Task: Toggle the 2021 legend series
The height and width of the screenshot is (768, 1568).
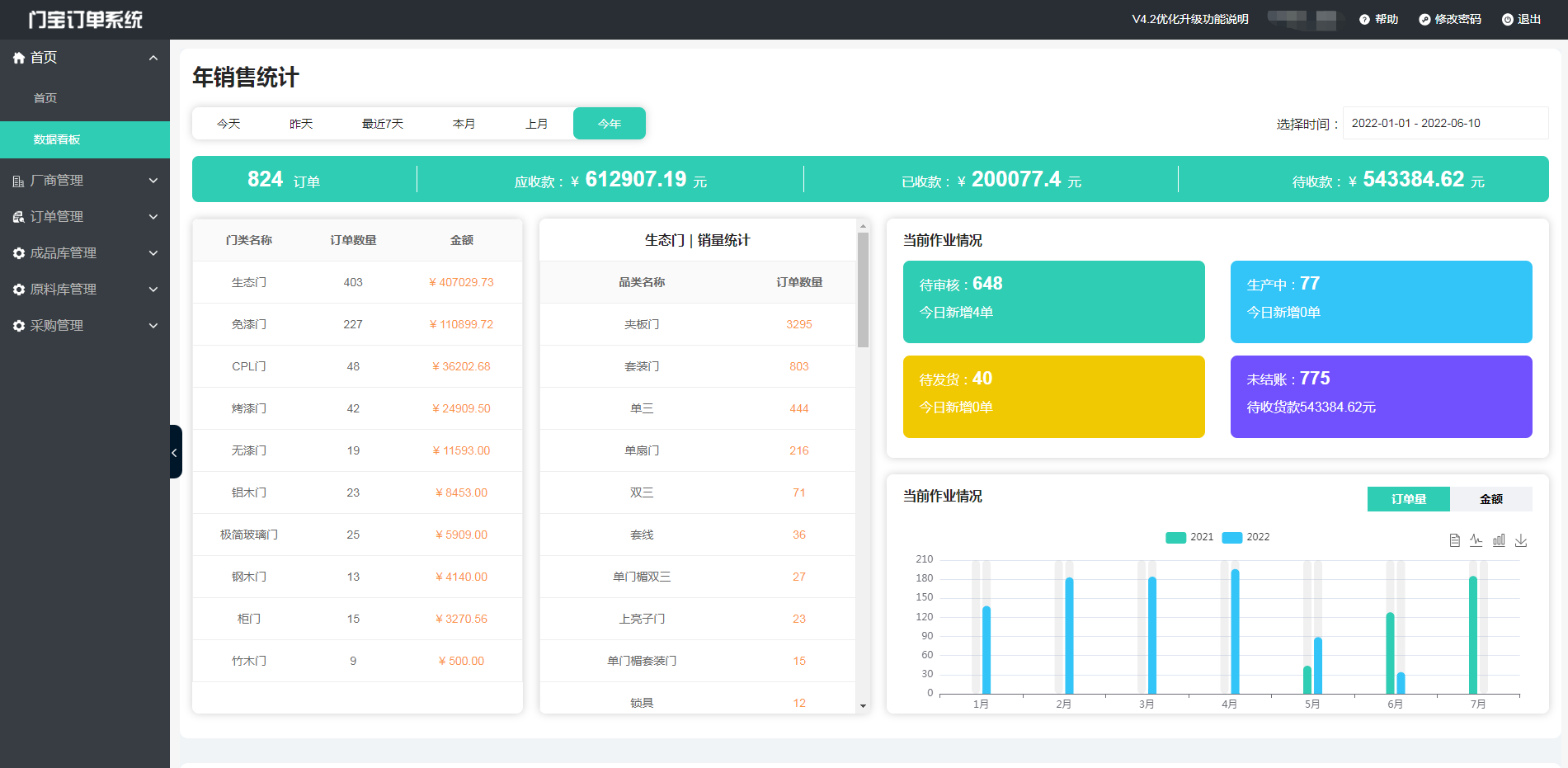Action: tap(1189, 537)
